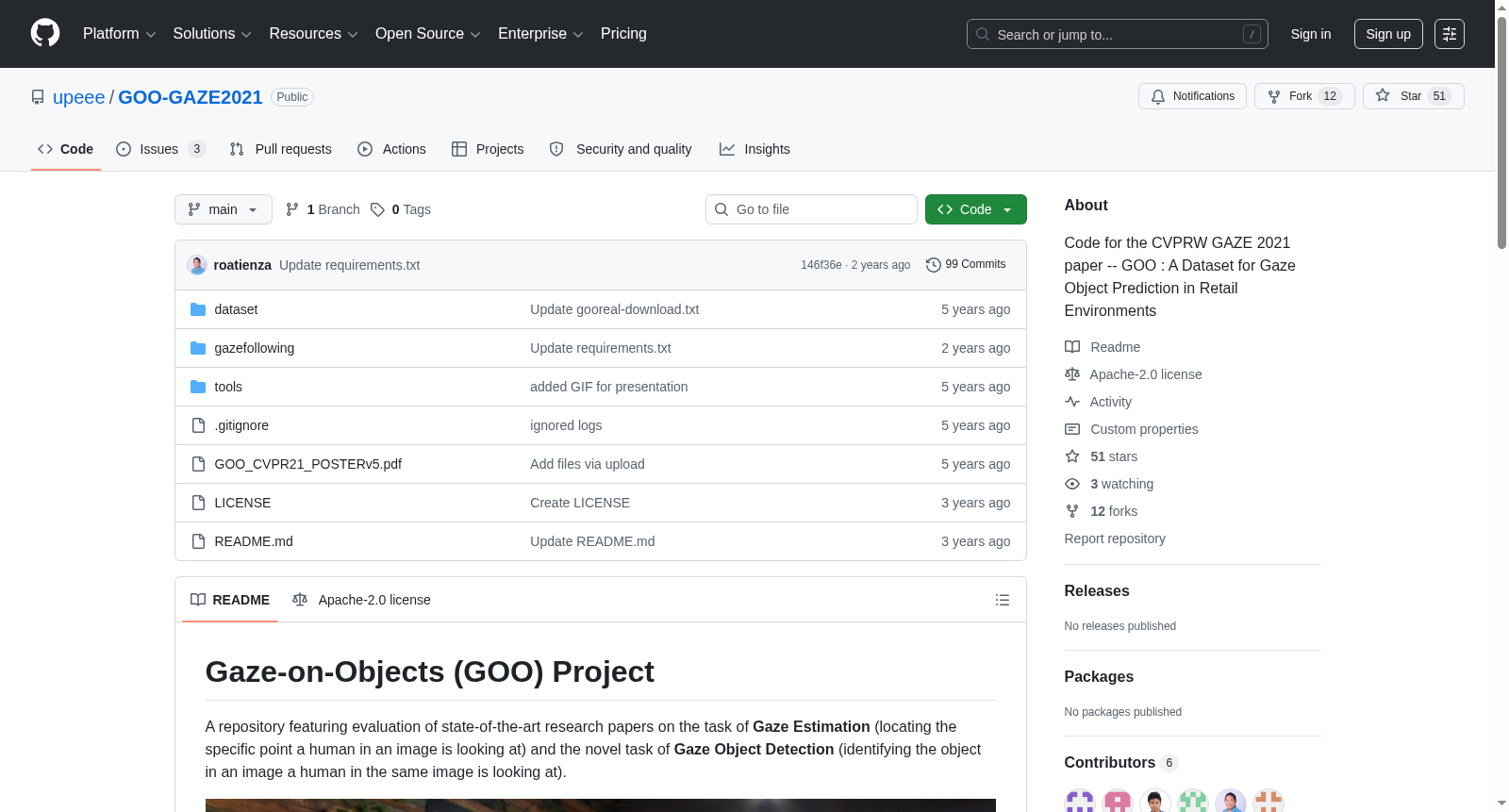Viewport: 1509px width, 812px height.
Task: Click the fork icon beside Fork
Action: [x=1274, y=96]
